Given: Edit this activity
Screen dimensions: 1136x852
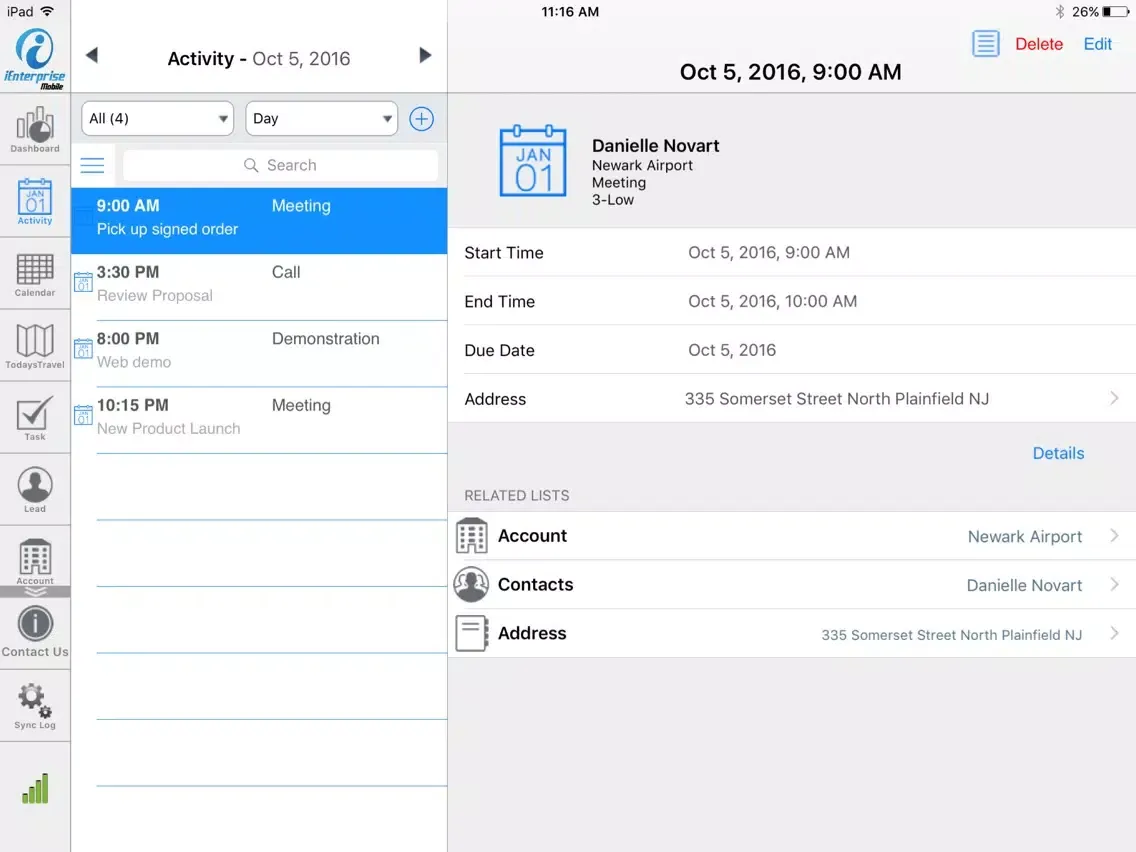Looking at the screenshot, I should 1098,44.
